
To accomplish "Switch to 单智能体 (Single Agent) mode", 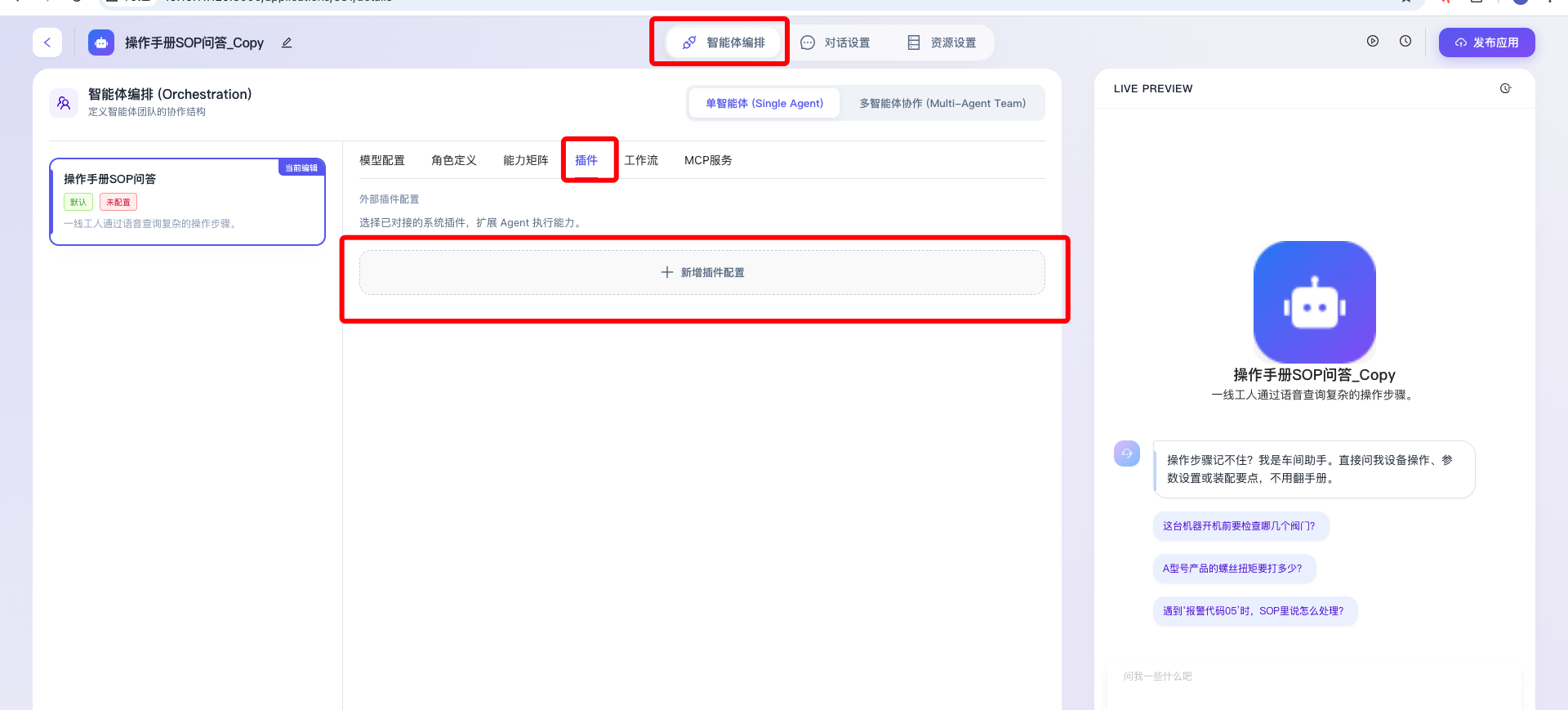I will (x=764, y=103).
